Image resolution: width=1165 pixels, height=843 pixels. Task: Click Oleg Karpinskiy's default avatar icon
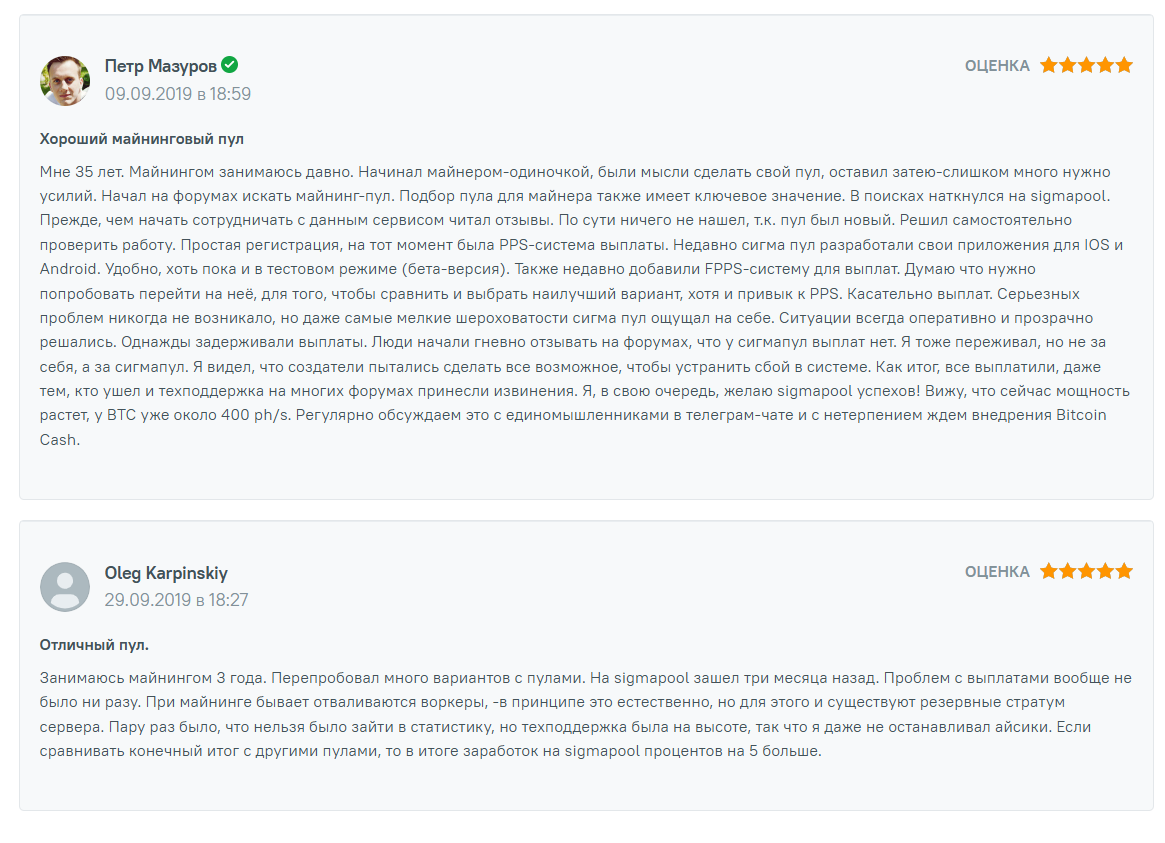point(65,587)
